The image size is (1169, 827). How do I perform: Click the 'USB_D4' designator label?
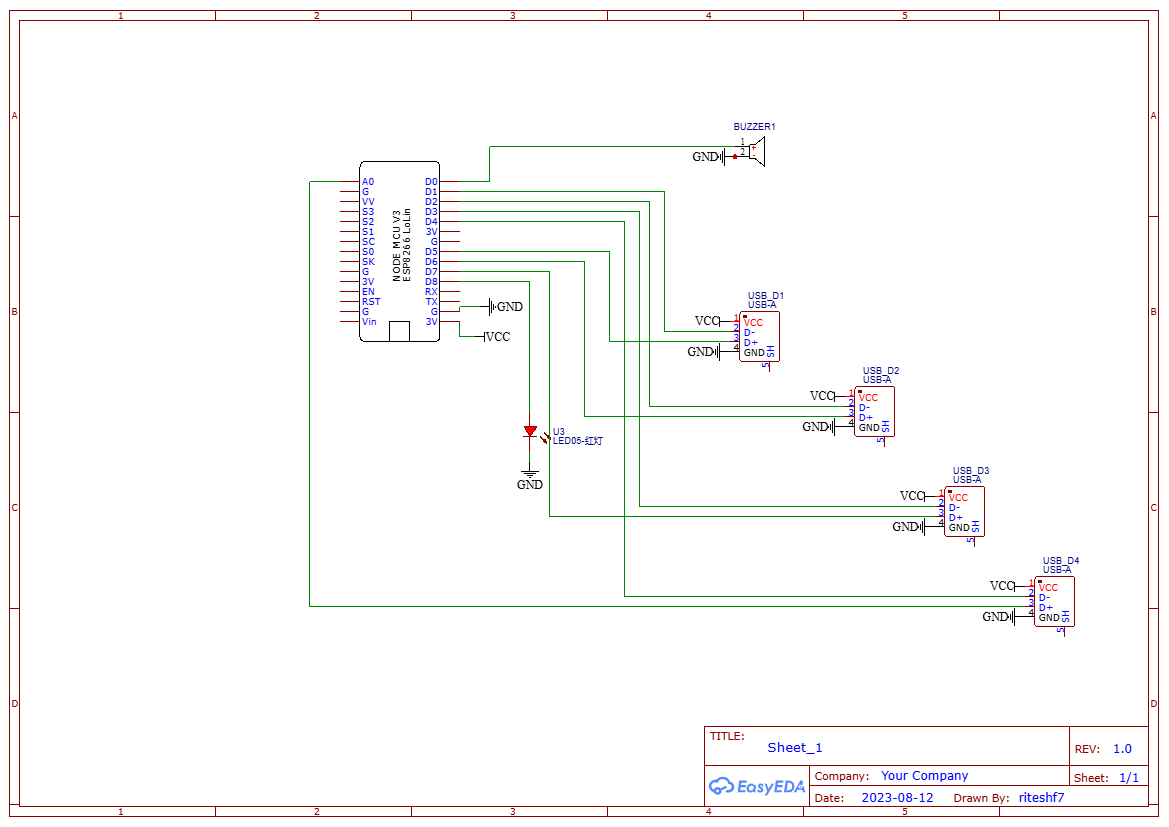[1061, 561]
